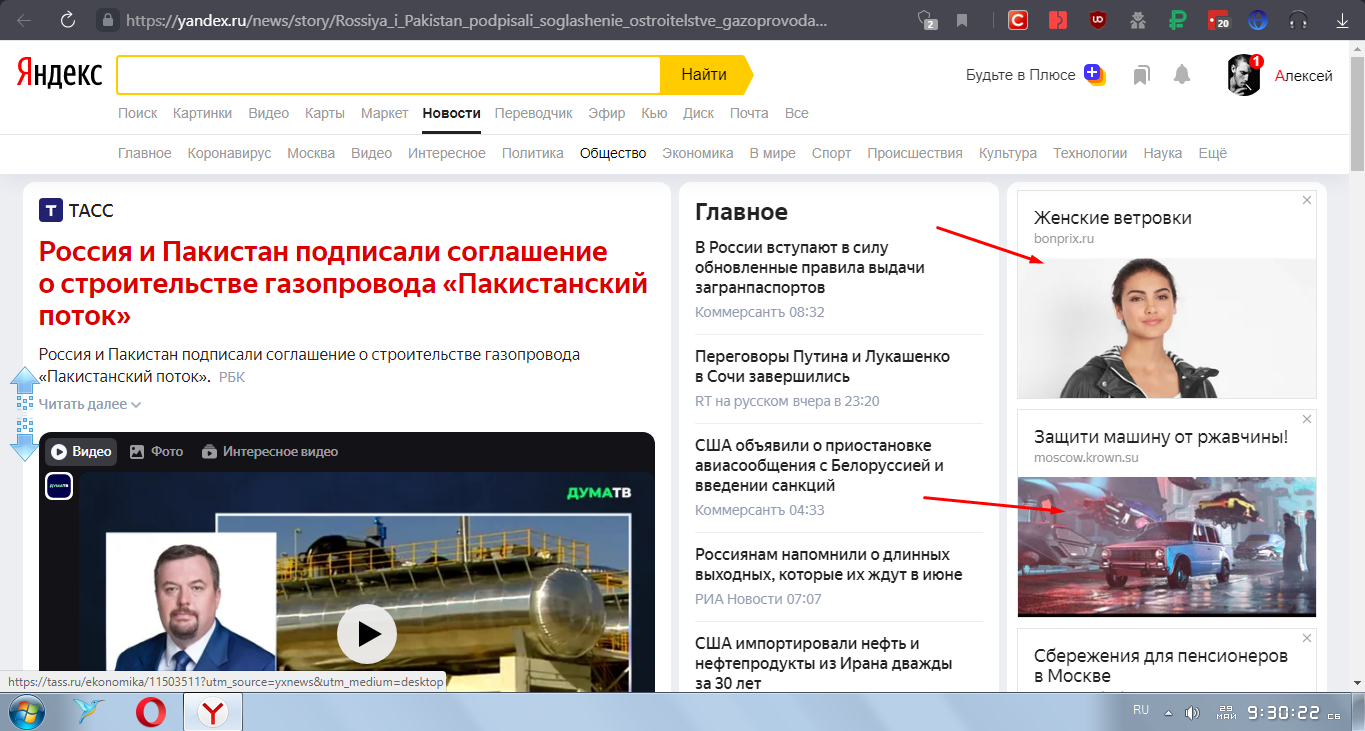1365x731 pixels.
Task: Focus the Yandex search input field
Action: [389, 75]
